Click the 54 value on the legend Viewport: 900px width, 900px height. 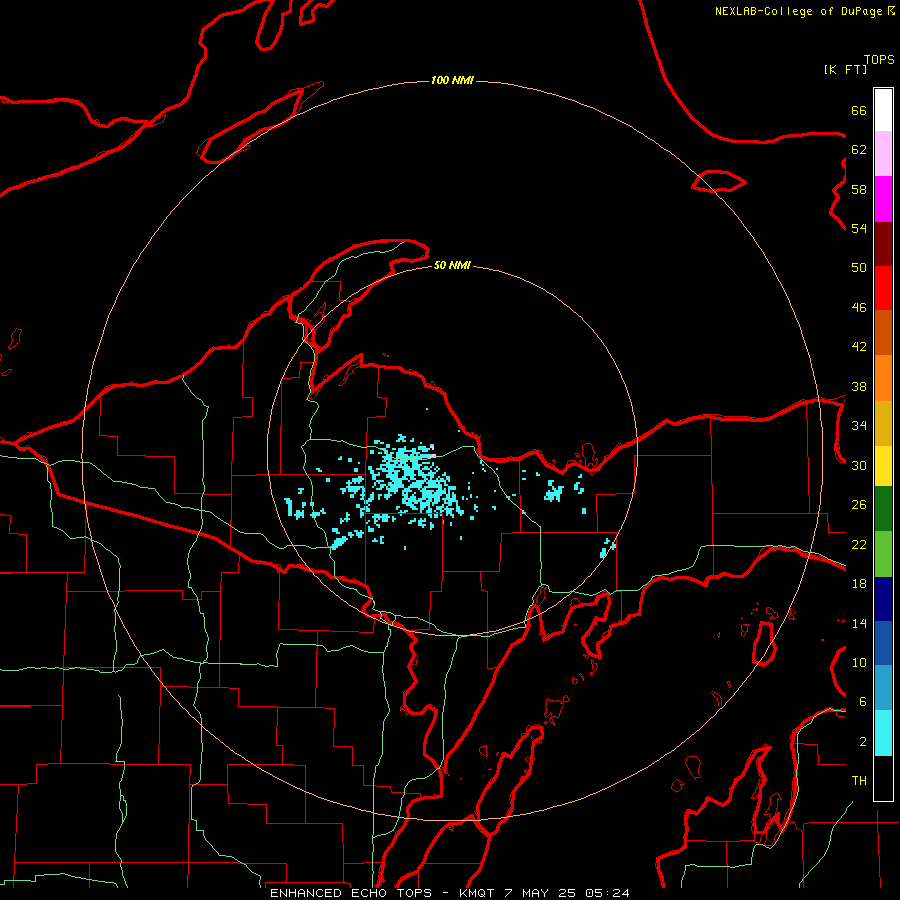(859, 228)
